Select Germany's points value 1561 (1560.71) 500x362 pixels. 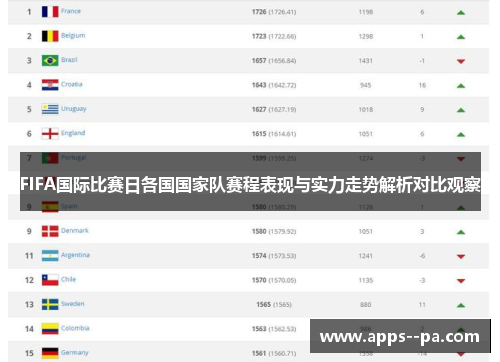(x=274, y=353)
